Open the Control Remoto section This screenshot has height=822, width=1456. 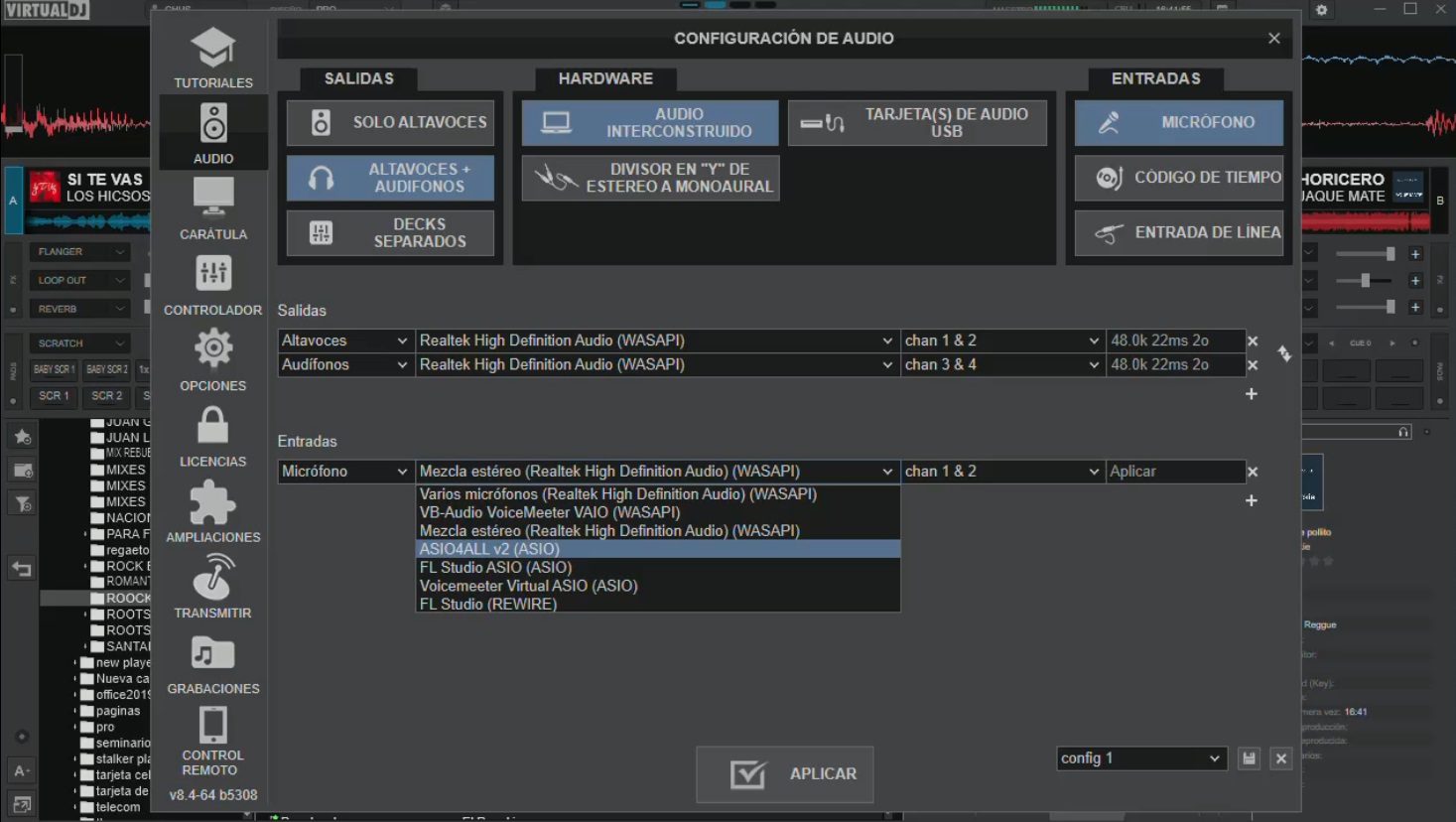[x=213, y=741]
